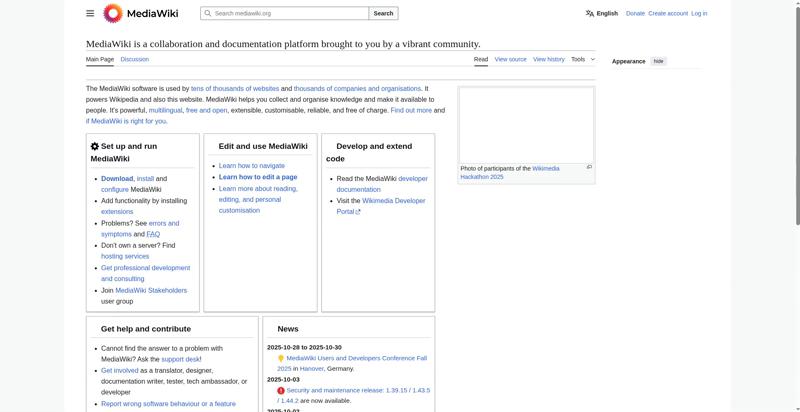Click the magnifying glass search icon
800x412 pixels.
pyautogui.click(x=207, y=13)
